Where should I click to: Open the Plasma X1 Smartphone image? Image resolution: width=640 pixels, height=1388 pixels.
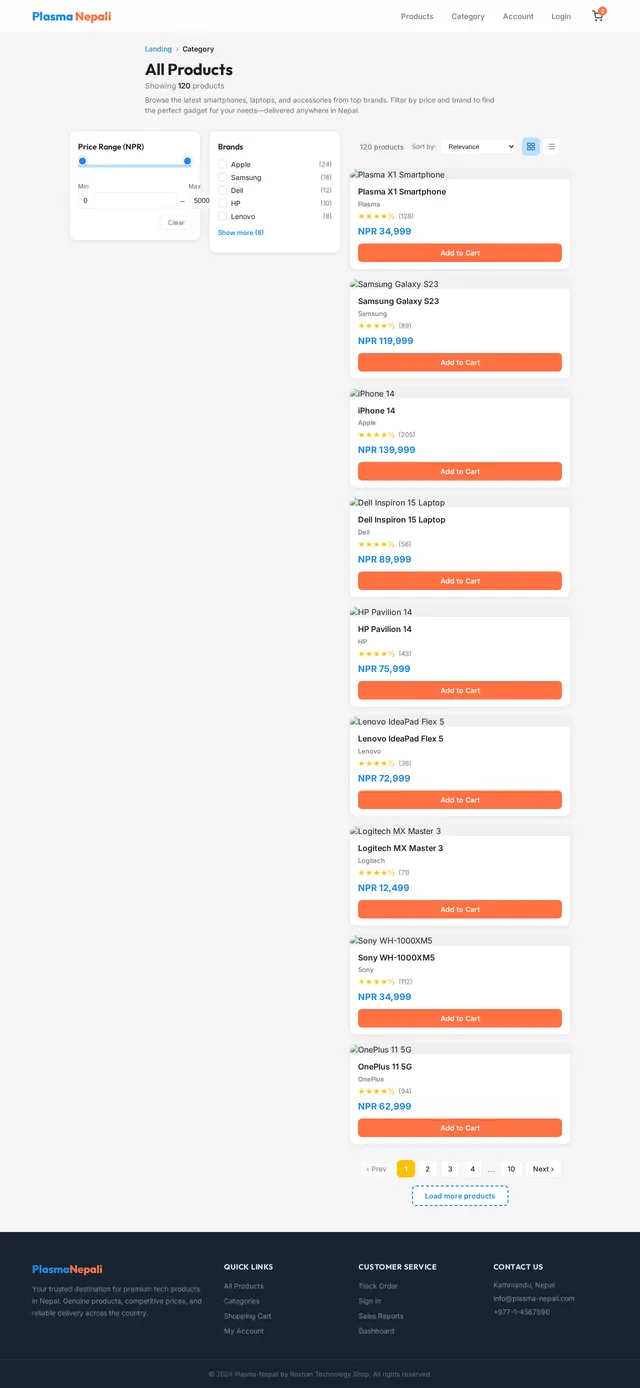point(398,175)
